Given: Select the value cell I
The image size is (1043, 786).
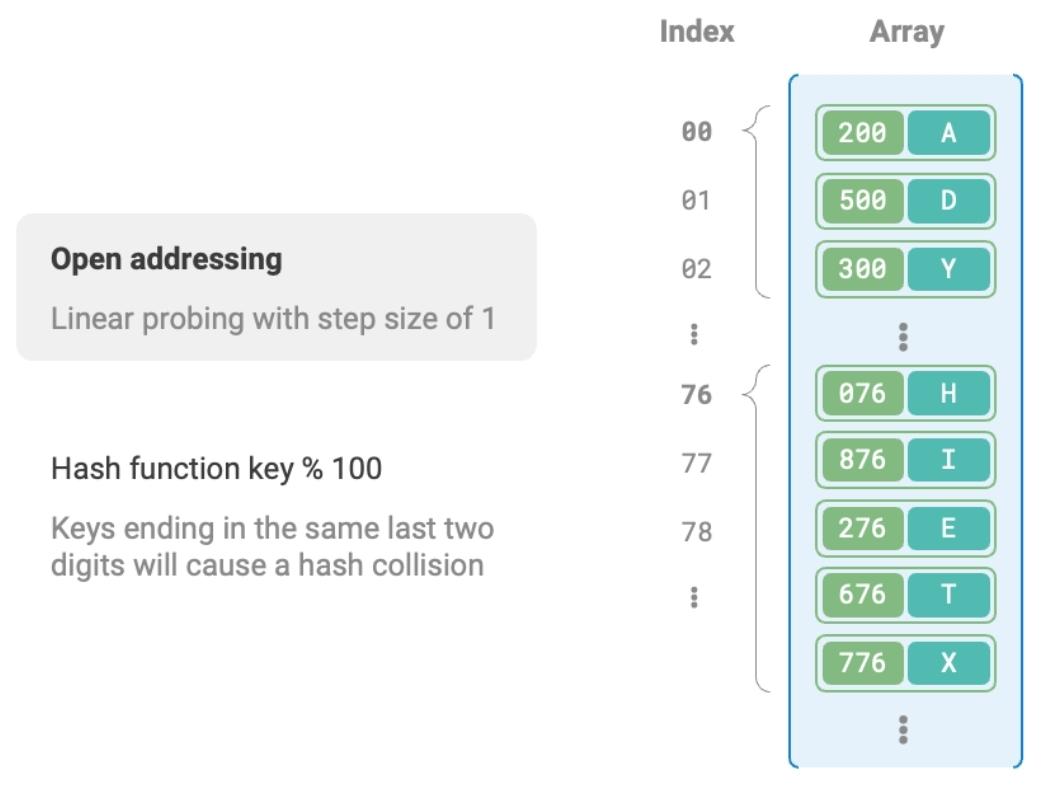Looking at the screenshot, I should tap(948, 460).
